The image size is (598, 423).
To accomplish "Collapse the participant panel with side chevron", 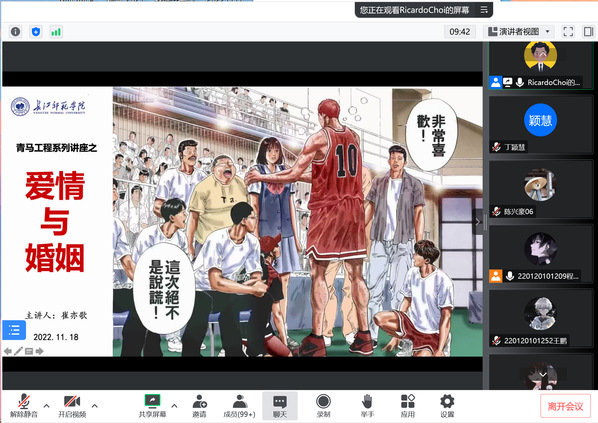I will click(477, 221).
